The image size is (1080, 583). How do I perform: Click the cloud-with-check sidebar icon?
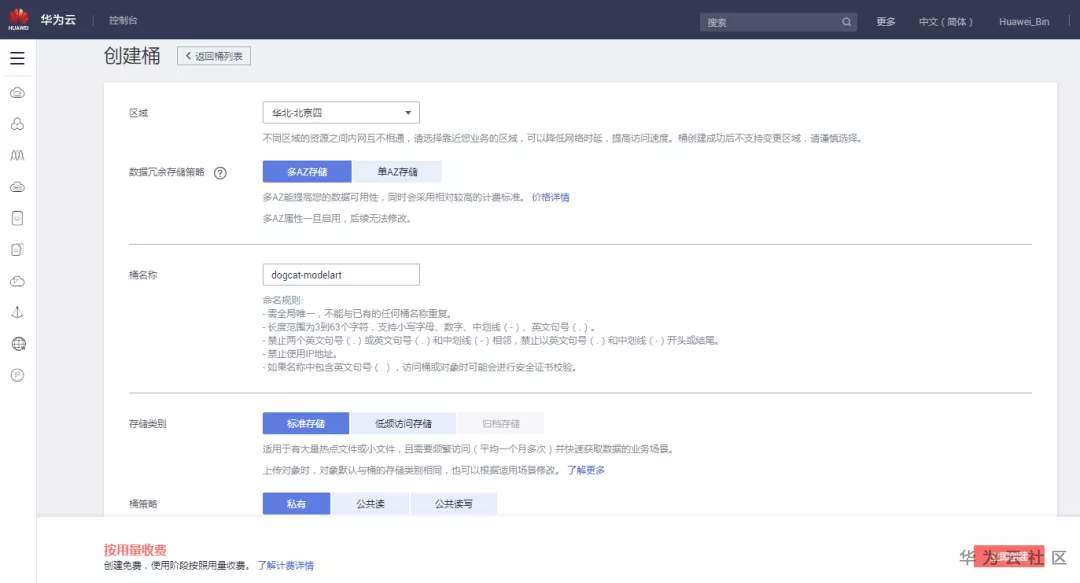coord(17,281)
